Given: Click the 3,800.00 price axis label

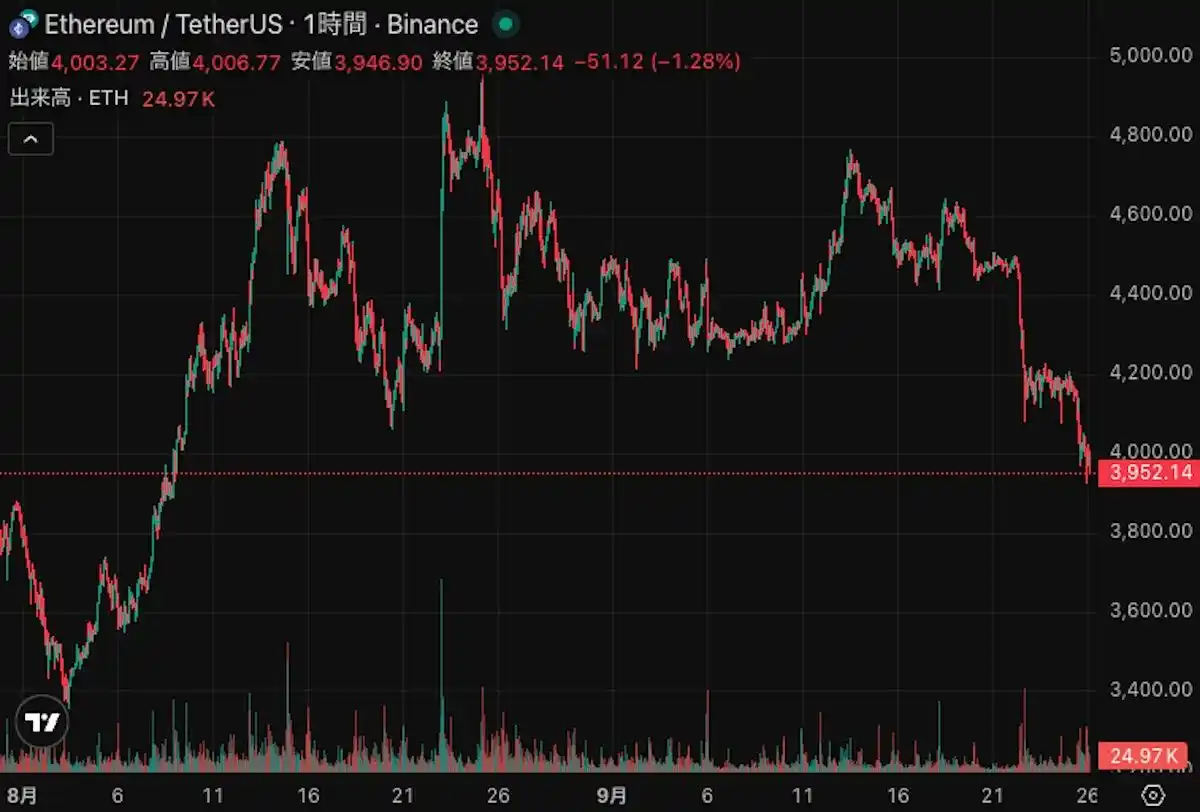Looking at the screenshot, I should click(1151, 531).
